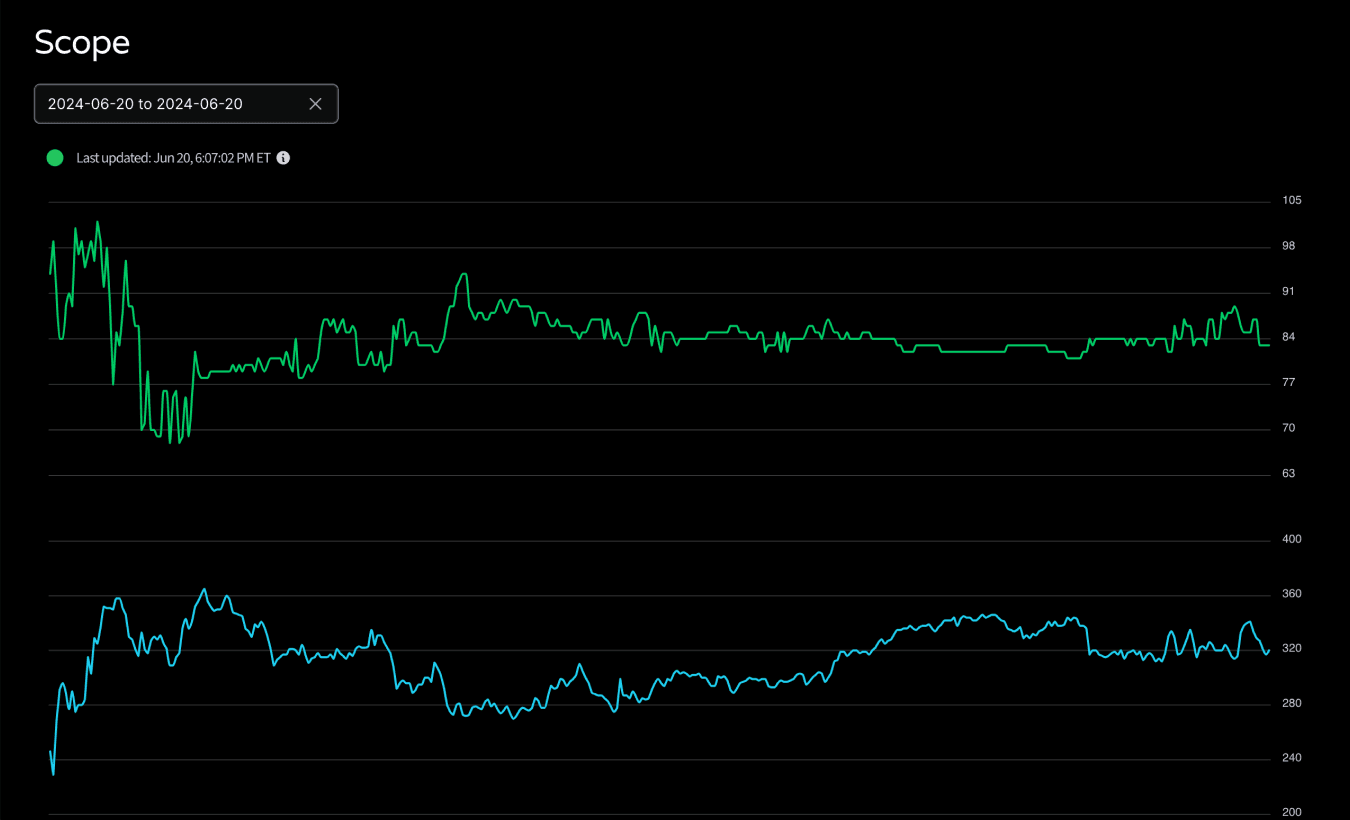Click the 84 axis label
The image size is (1350, 820).
coord(1289,337)
